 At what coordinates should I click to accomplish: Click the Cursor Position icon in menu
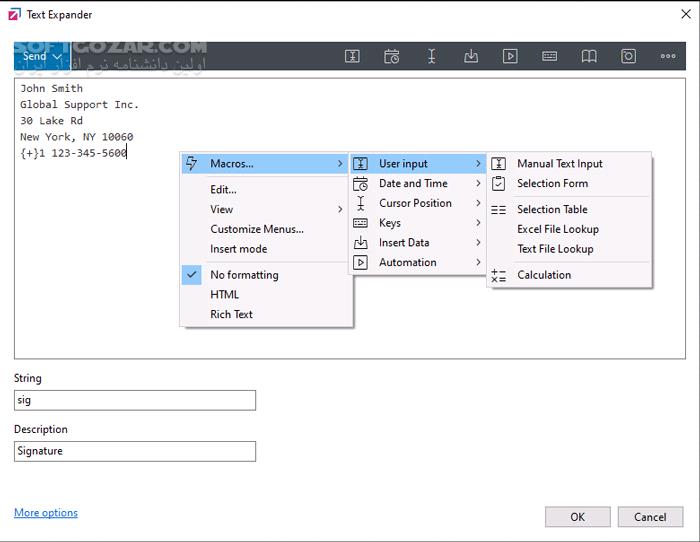pyautogui.click(x=361, y=203)
